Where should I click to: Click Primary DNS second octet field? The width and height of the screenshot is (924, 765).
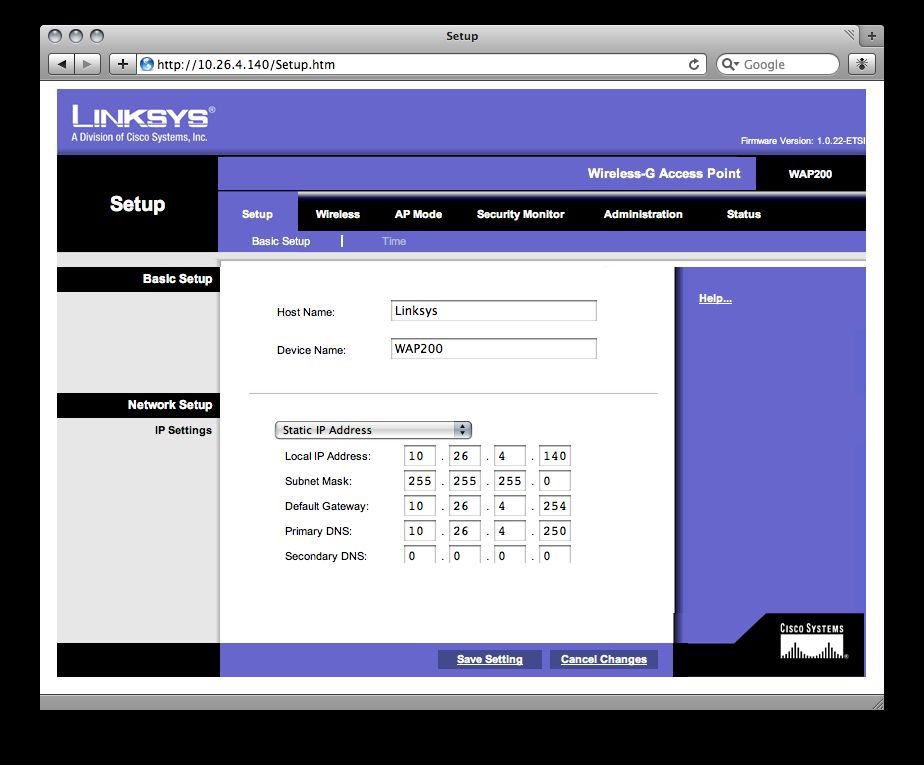click(x=464, y=531)
